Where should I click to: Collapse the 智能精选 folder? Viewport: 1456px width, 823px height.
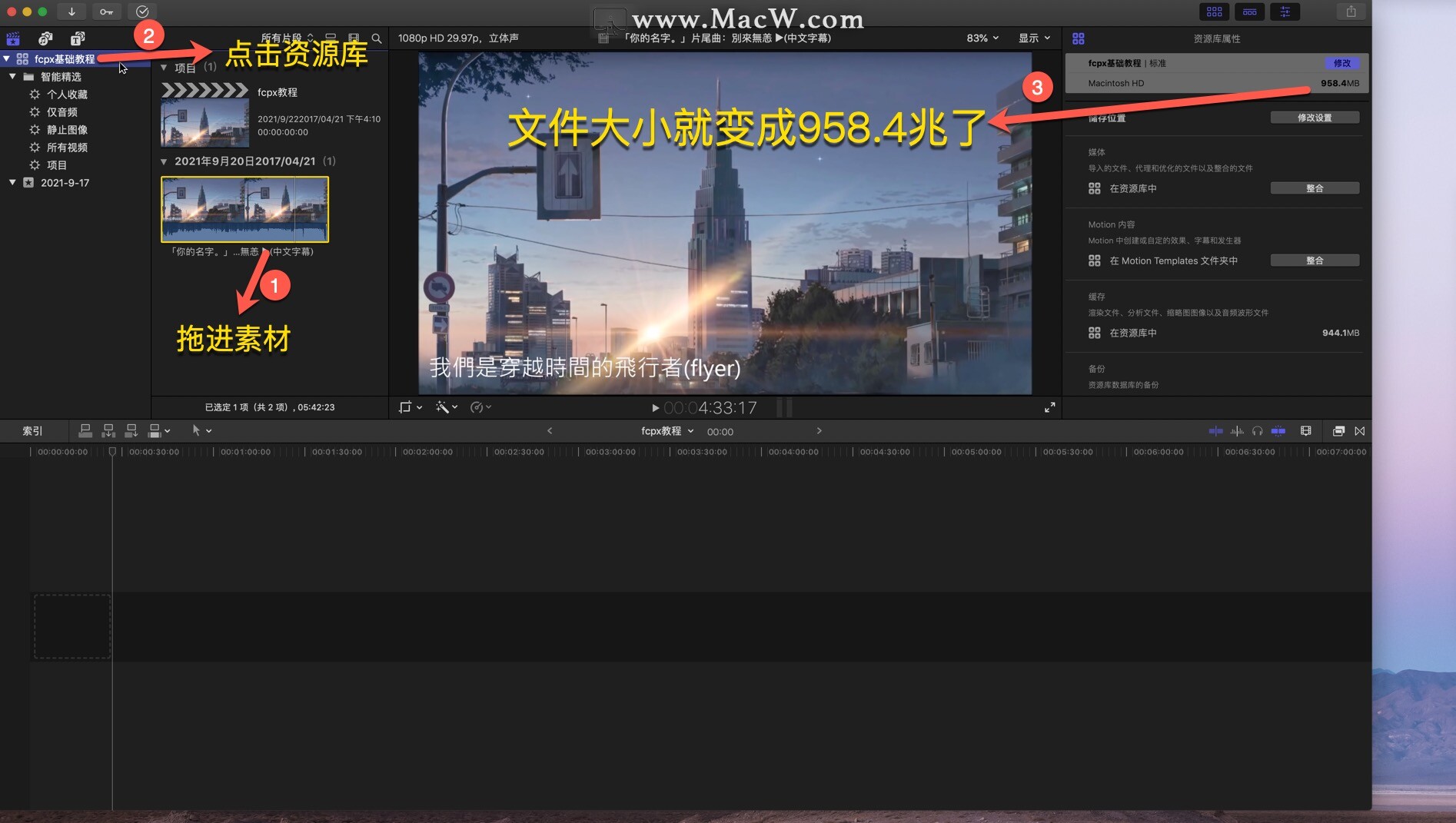point(12,76)
